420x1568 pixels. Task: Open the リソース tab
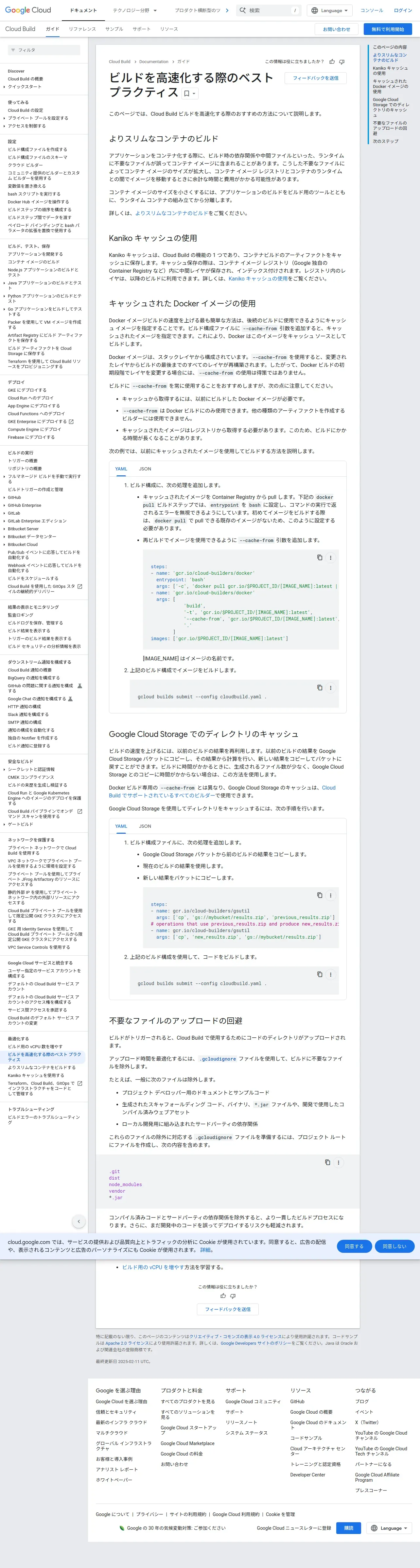(x=168, y=29)
